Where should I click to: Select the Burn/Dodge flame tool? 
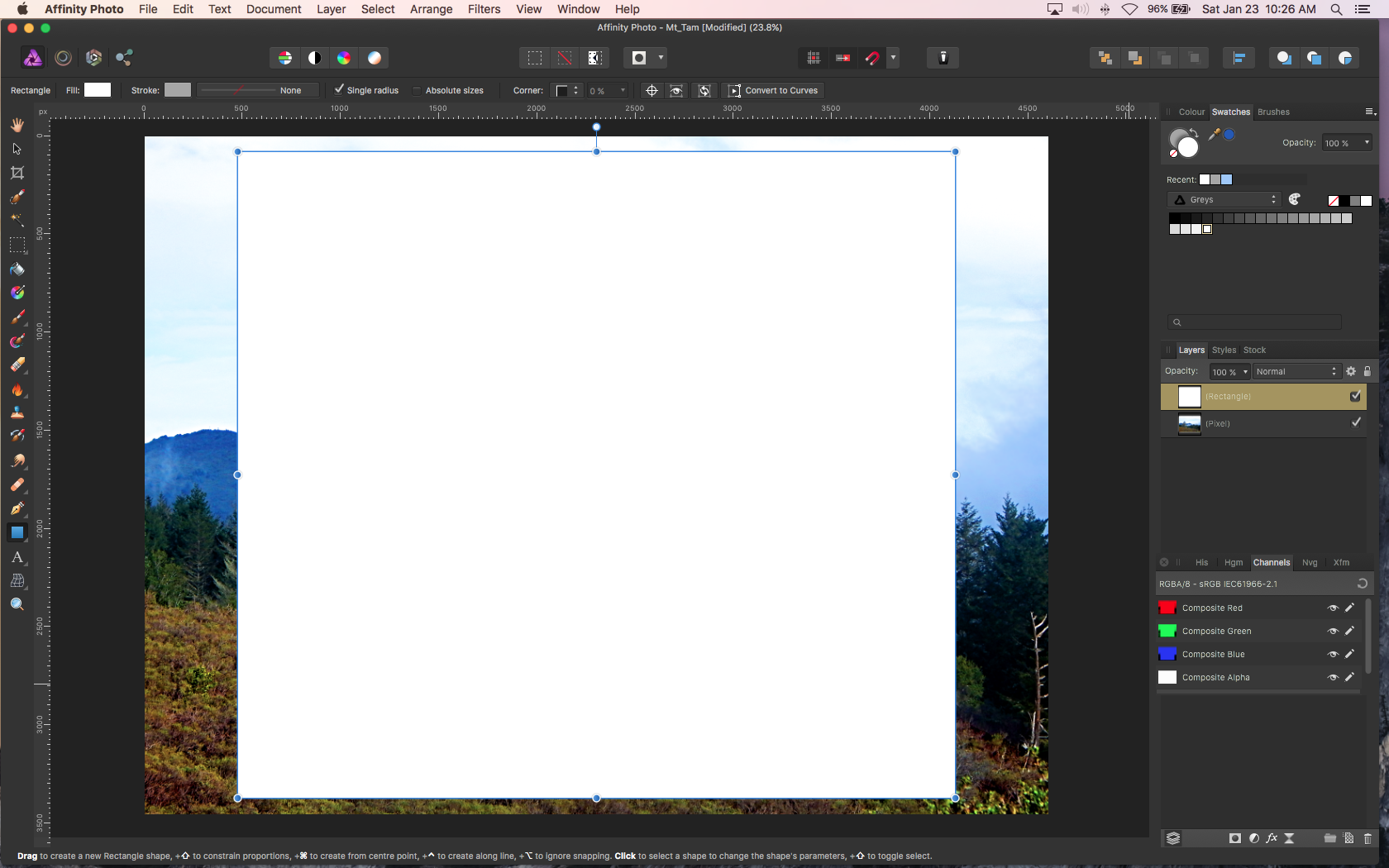click(17, 389)
